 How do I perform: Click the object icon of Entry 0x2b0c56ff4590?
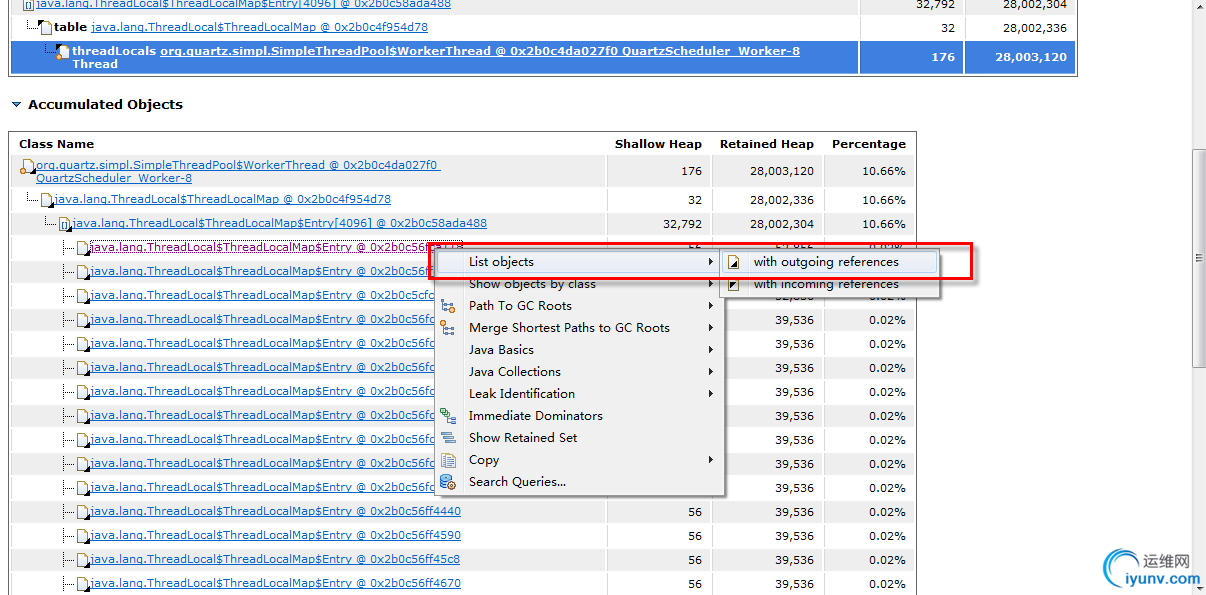[x=83, y=536]
